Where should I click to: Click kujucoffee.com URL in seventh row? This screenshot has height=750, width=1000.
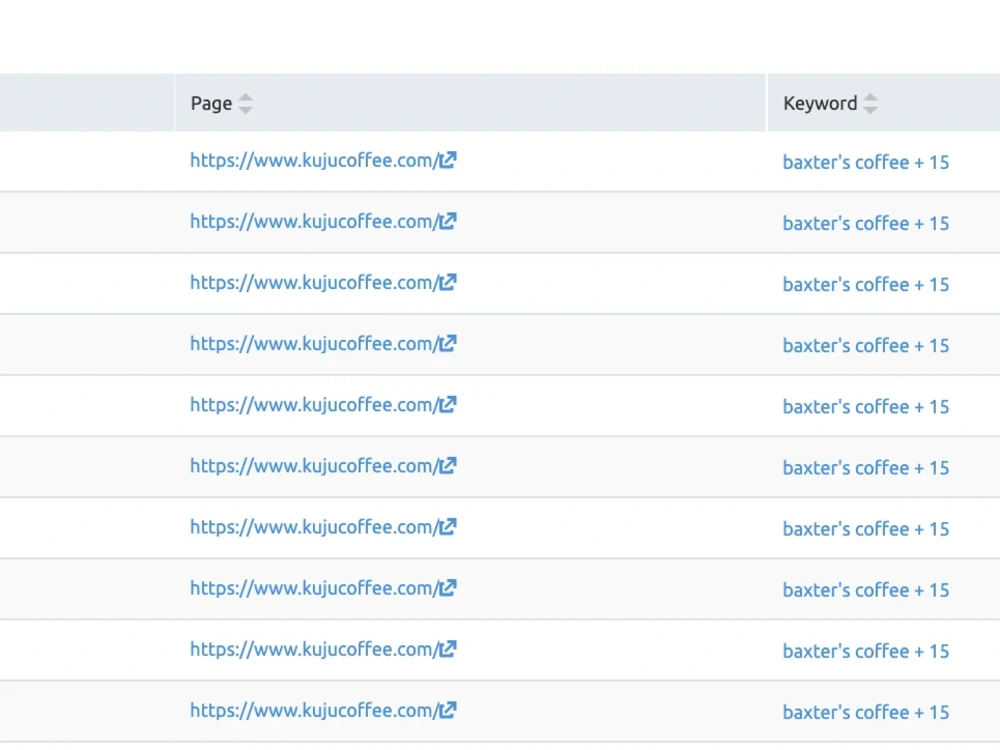click(314, 528)
